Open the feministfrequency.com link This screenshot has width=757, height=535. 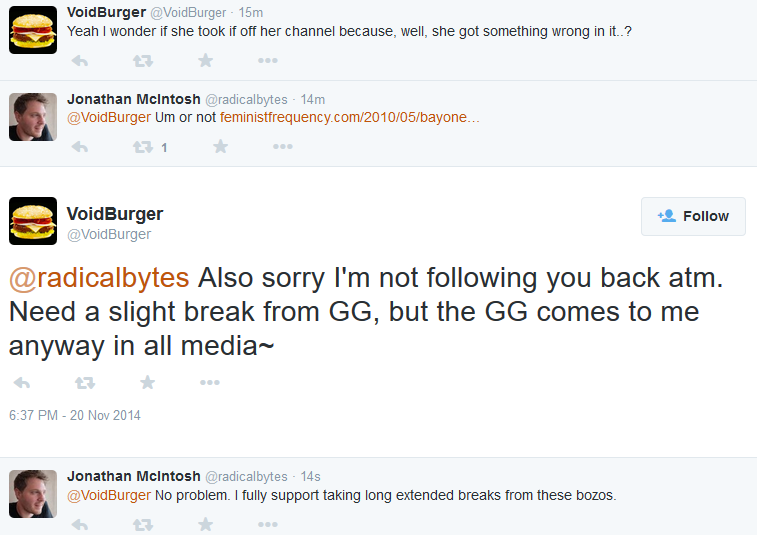pos(350,117)
